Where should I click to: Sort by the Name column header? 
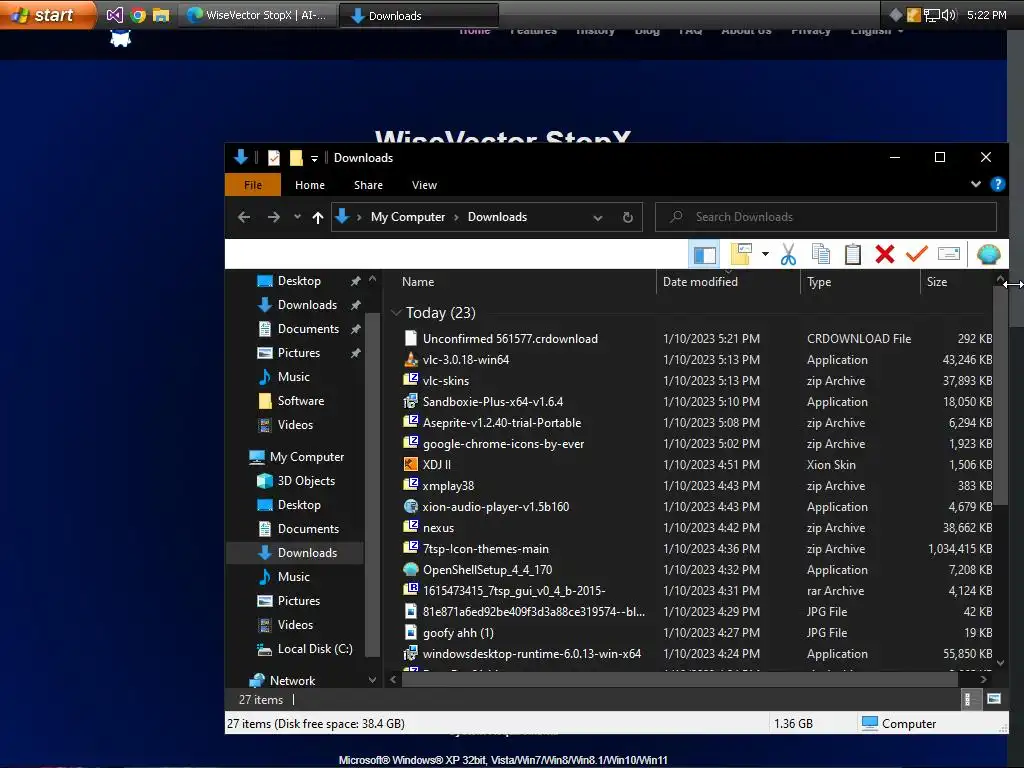pyautogui.click(x=418, y=281)
